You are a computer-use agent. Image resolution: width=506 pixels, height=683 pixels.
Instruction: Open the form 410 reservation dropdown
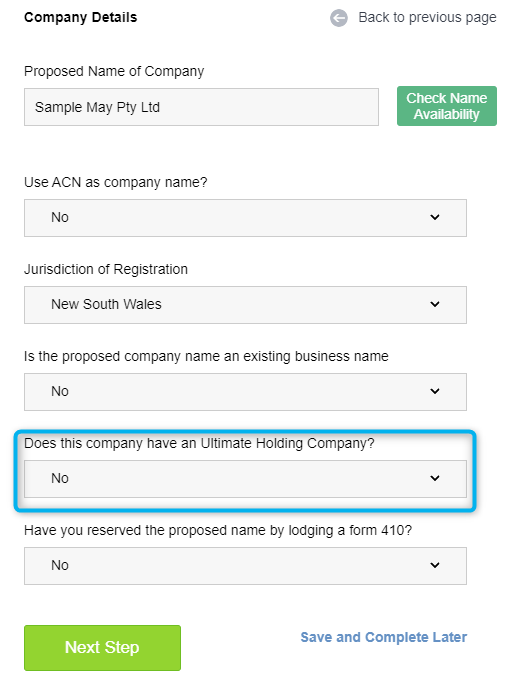245,566
